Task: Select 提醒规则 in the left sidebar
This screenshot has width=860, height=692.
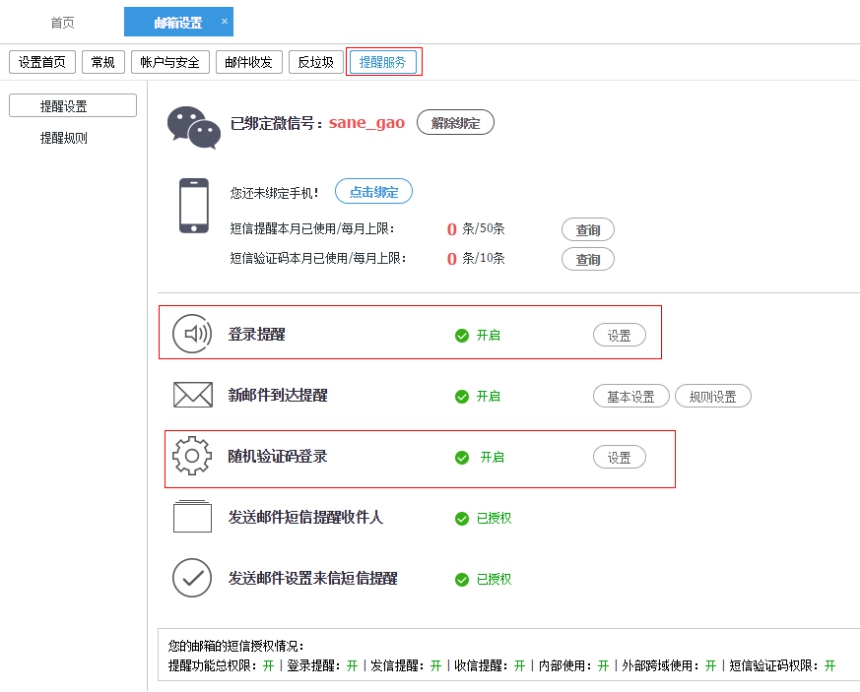Action: click(x=63, y=138)
